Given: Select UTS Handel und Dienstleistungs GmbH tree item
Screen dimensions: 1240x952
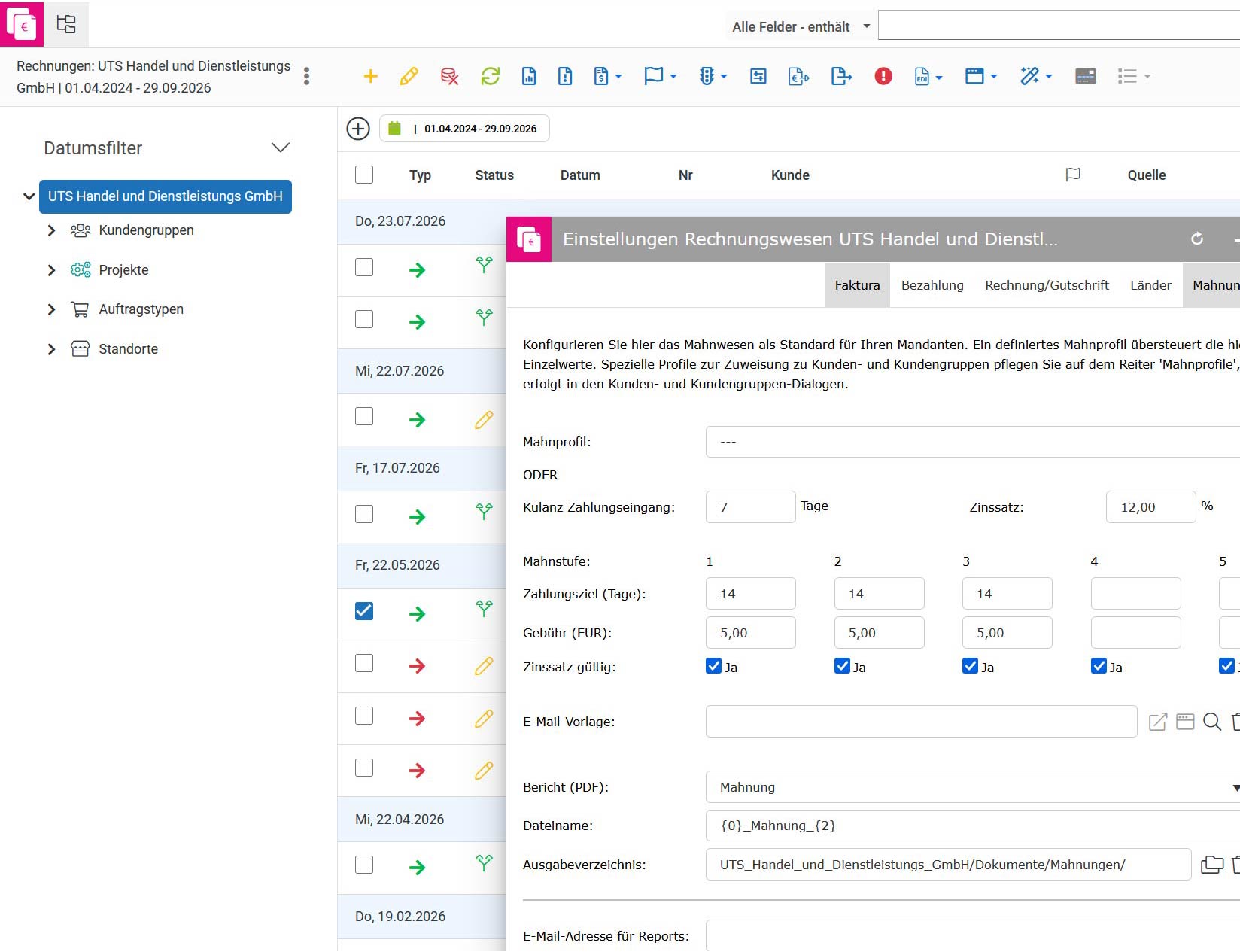Looking at the screenshot, I should (166, 196).
